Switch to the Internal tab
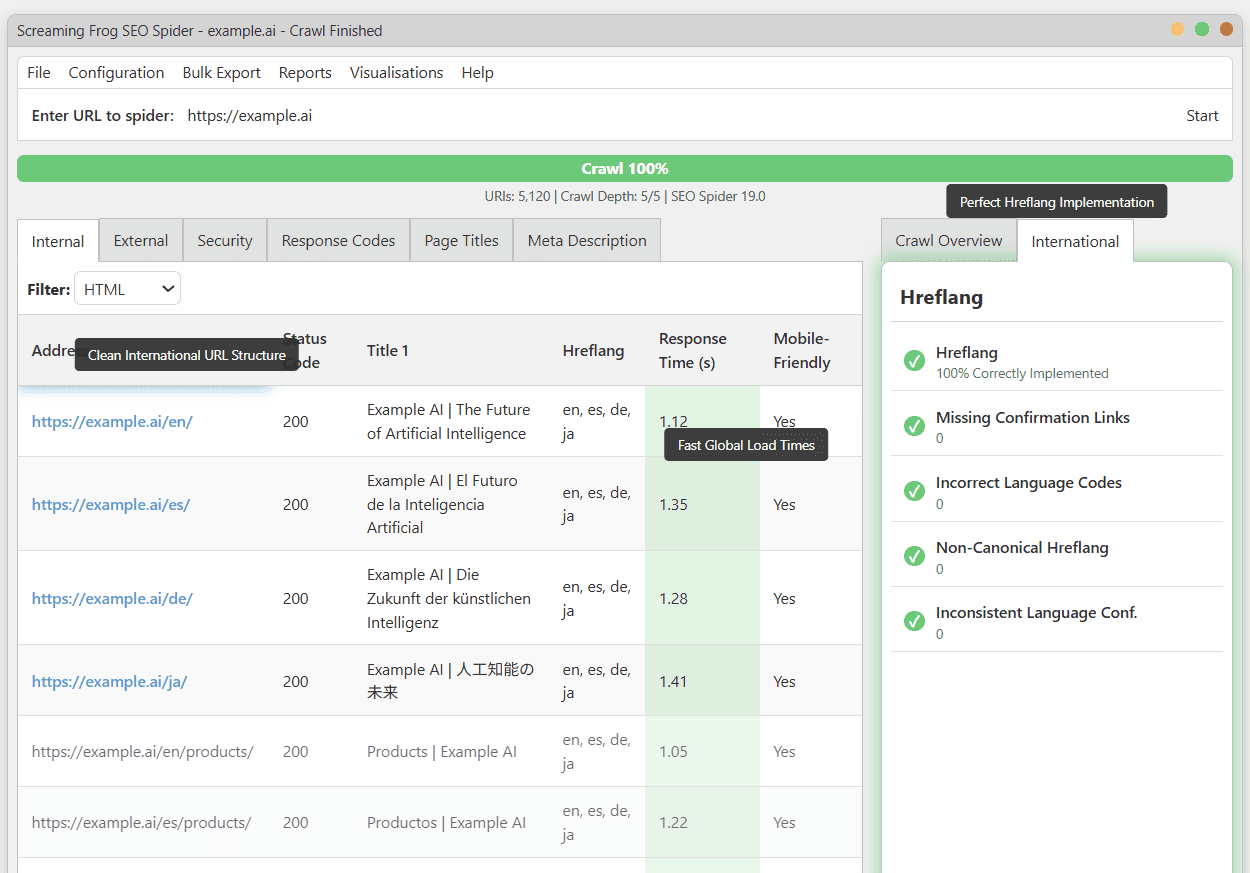Screen dimensions: 1250x873 tap(58, 241)
